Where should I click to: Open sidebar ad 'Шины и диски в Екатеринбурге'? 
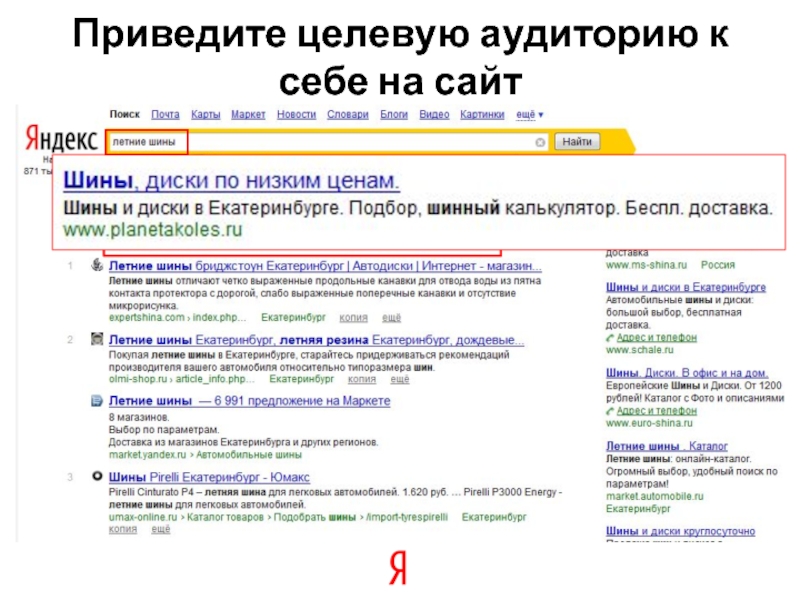click(x=686, y=287)
